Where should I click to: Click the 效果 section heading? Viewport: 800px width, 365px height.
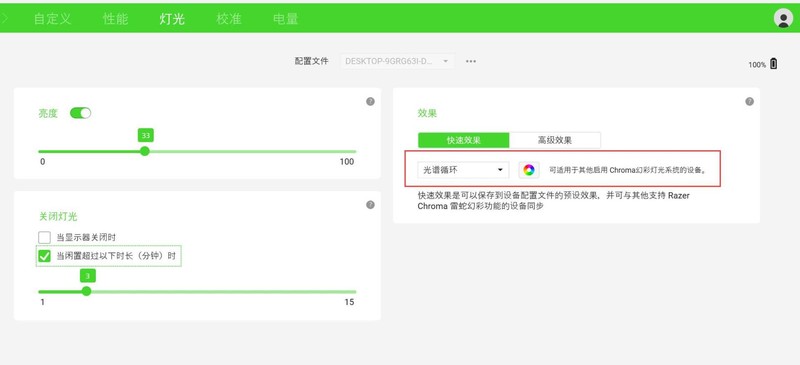(x=427, y=113)
